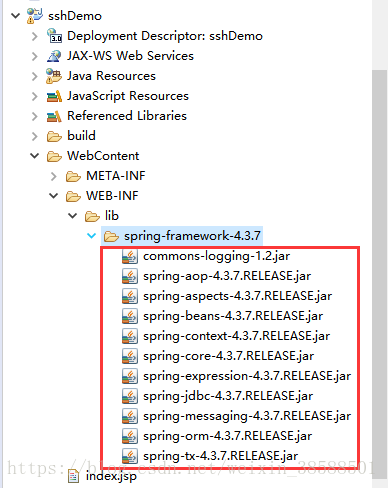The height and width of the screenshot is (488, 388).
Task: Expand the Deployment Descriptor node
Action: tap(35, 36)
